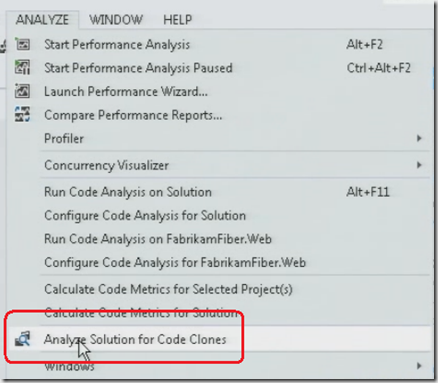The height and width of the screenshot is (383, 438).
Task: Select Run Code Analysis on Solution
Action: 128,192
